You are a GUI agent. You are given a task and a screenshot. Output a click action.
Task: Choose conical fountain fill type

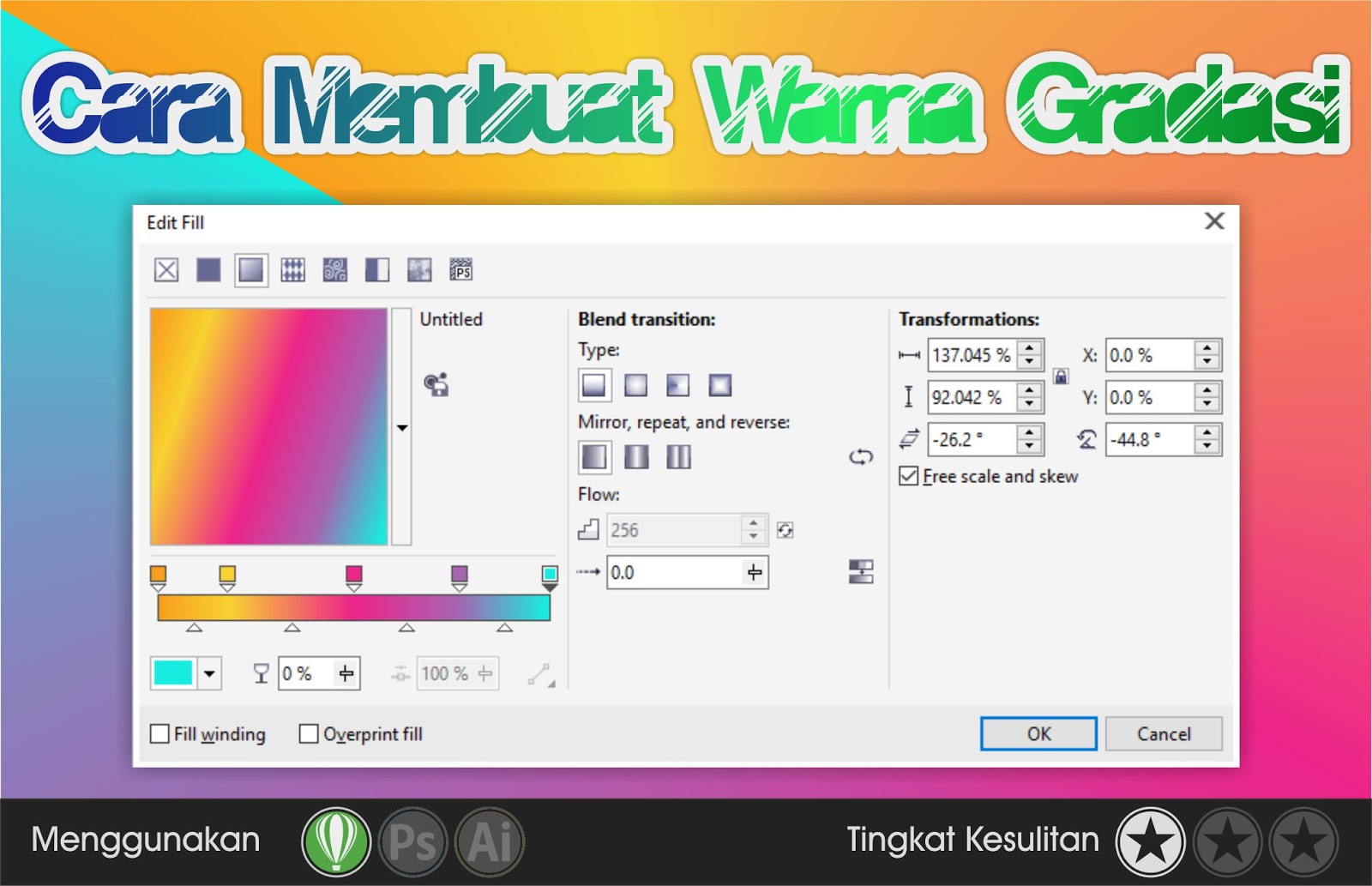[677, 385]
